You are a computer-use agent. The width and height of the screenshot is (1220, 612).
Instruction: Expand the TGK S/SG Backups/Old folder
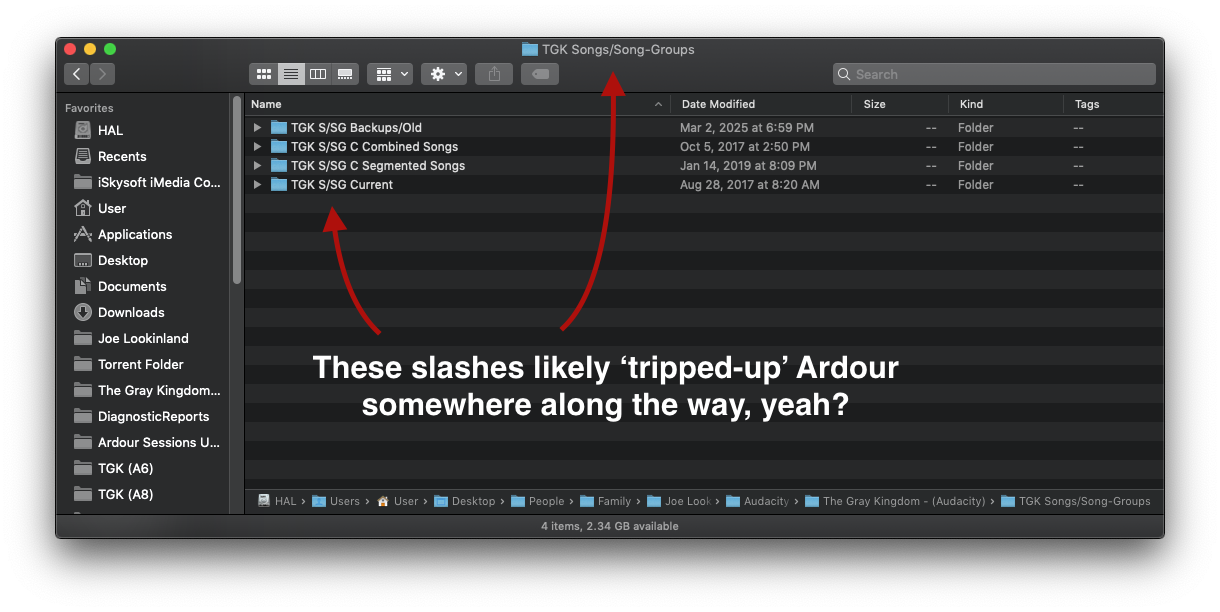257,128
